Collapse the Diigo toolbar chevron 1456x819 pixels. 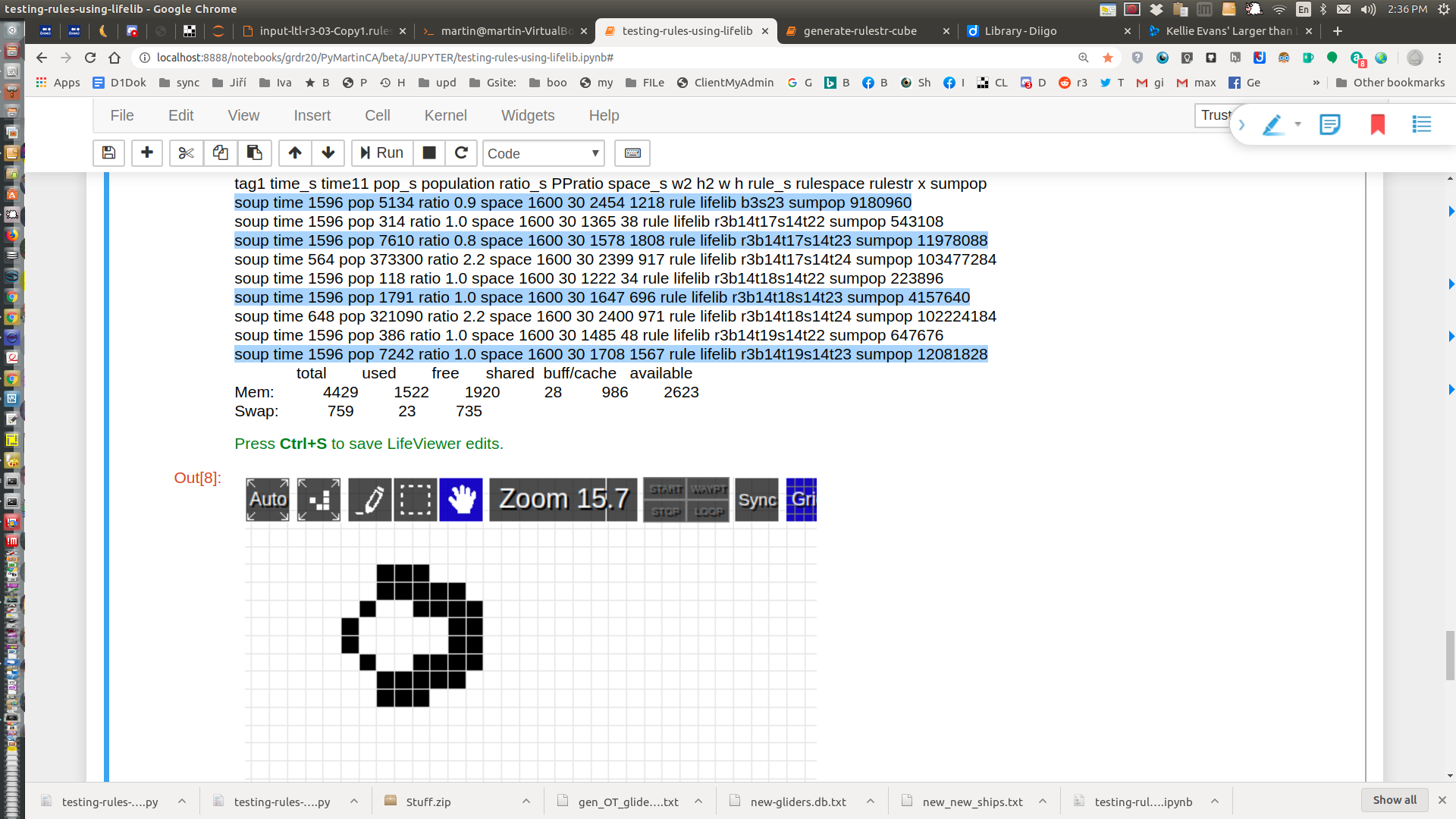(x=1241, y=125)
